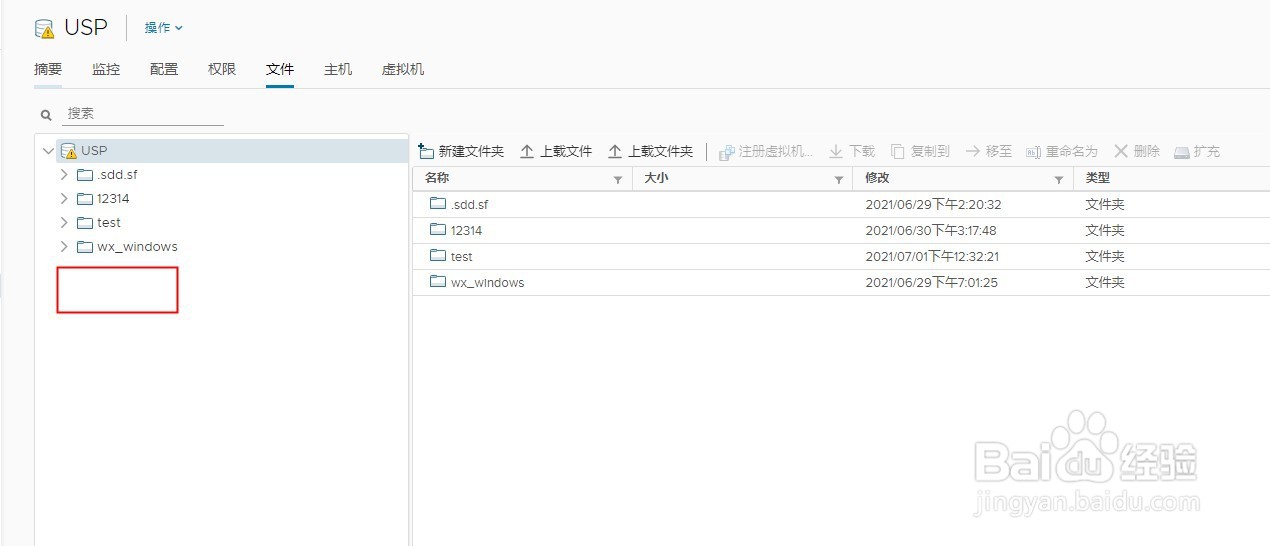Image resolution: width=1270 pixels, height=546 pixels.
Task: Click date 2021/06/30下午3:17:48
Action: click(x=931, y=230)
